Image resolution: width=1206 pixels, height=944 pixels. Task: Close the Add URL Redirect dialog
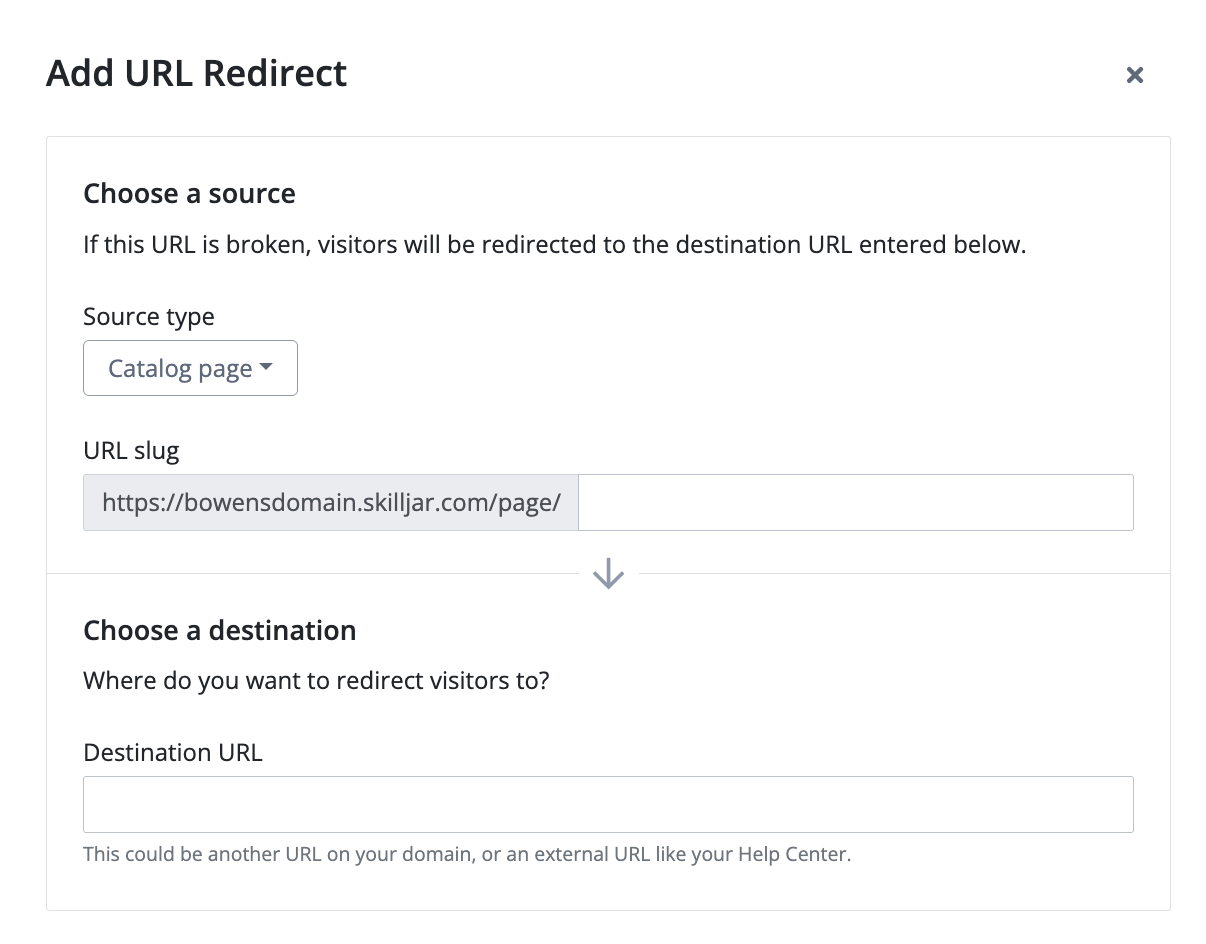point(1134,75)
